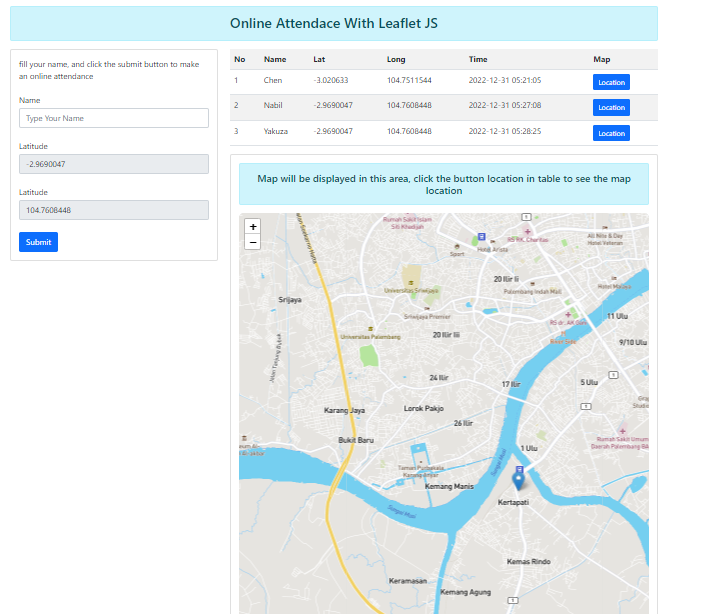Click the Sriwijaya Premier map icon
Image resolution: width=718 pixels, height=614 pixels.
click(x=427, y=309)
